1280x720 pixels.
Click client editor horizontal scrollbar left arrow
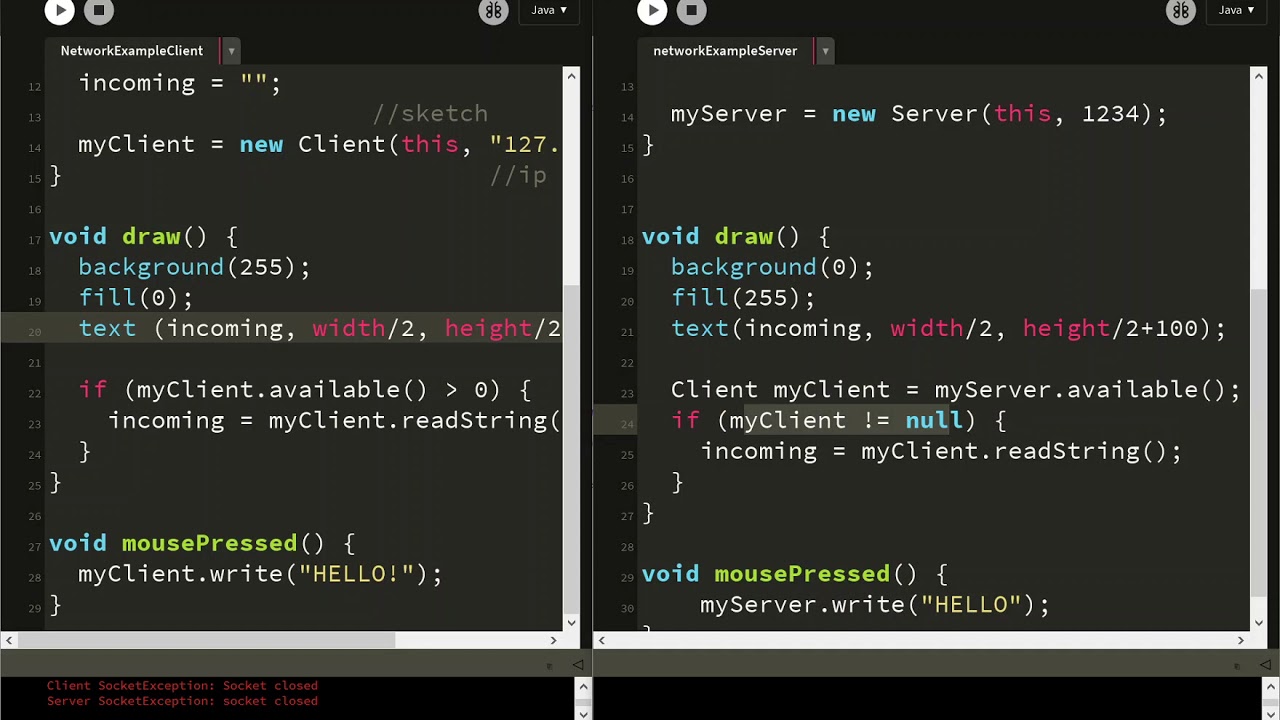(8, 640)
